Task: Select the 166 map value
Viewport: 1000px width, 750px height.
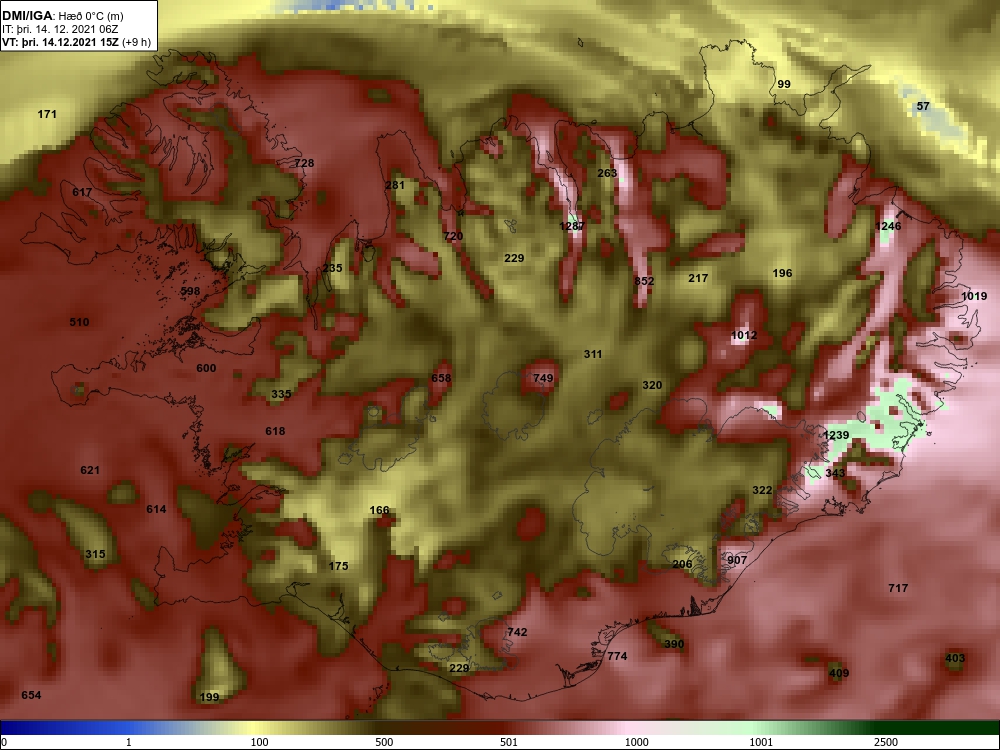Action: [x=379, y=510]
